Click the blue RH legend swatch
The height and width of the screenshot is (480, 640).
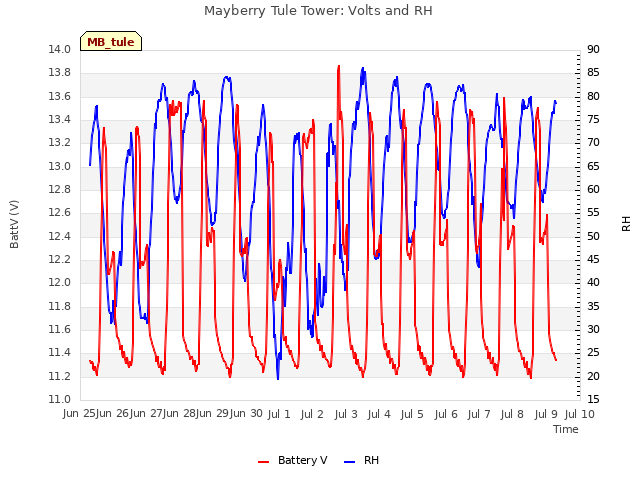click(x=350, y=462)
